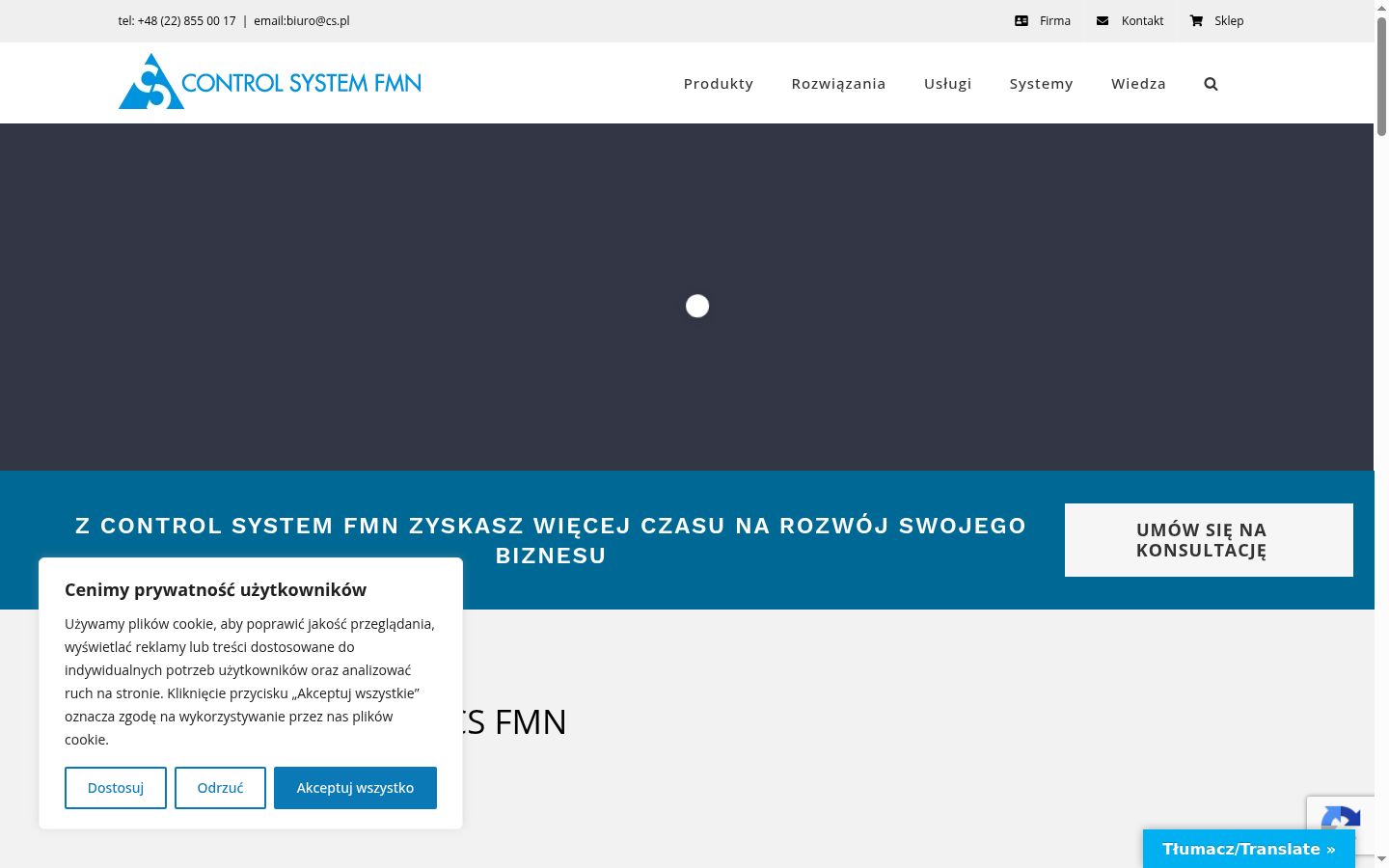Image resolution: width=1389 pixels, height=868 pixels.
Task: Click the Sklep shopping cart icon
Action: (1196, 20)
